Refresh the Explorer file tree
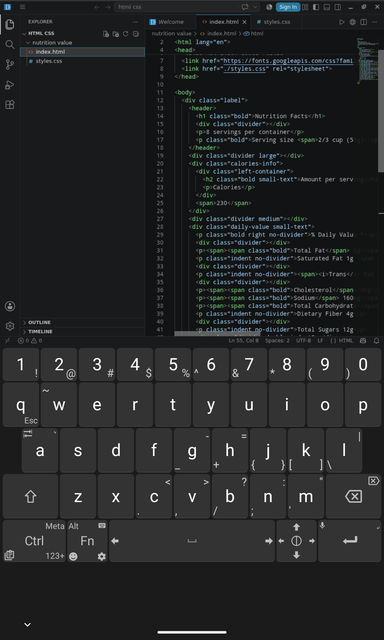 pos(126,33)
